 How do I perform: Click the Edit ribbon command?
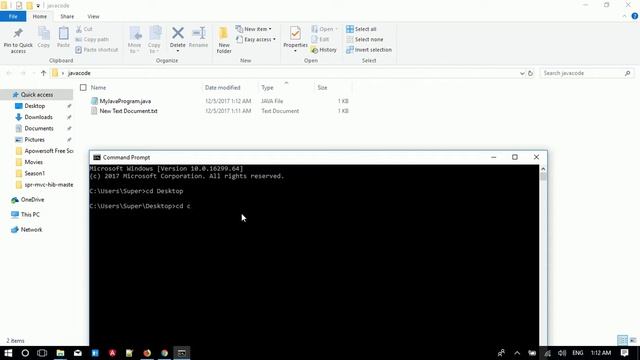(x=320, y=40)
